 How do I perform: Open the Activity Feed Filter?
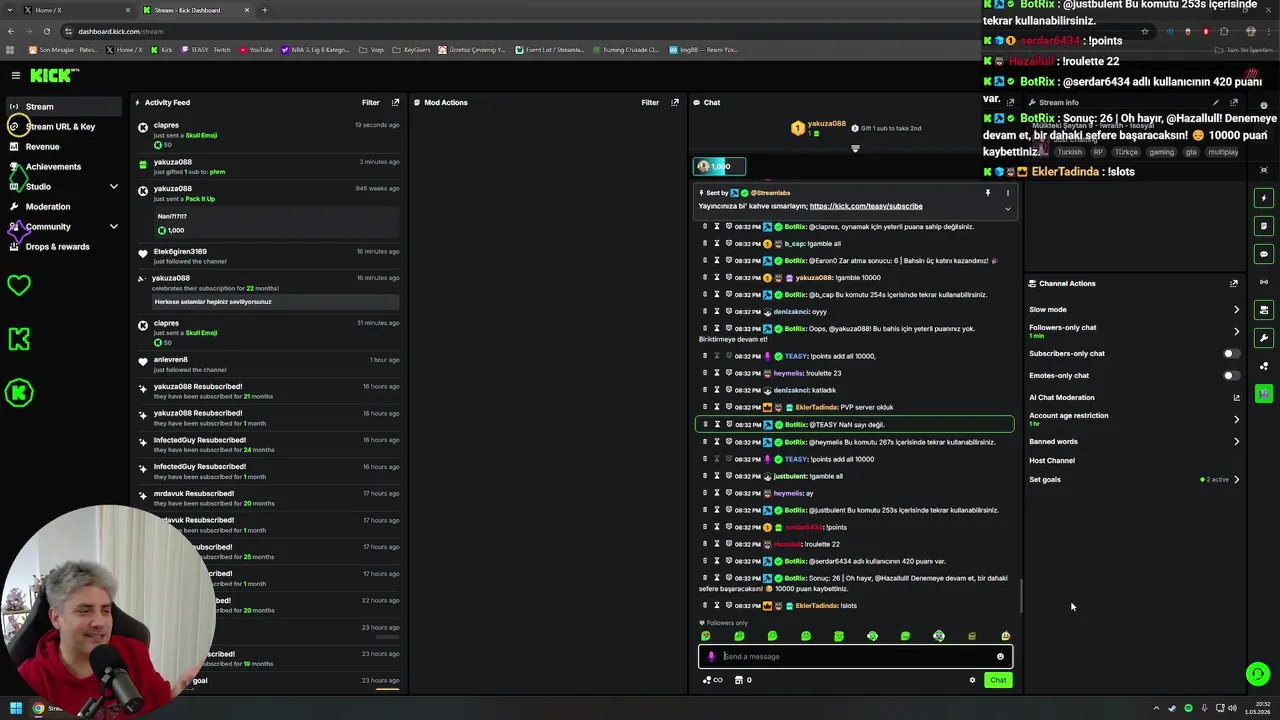(370, 102)
